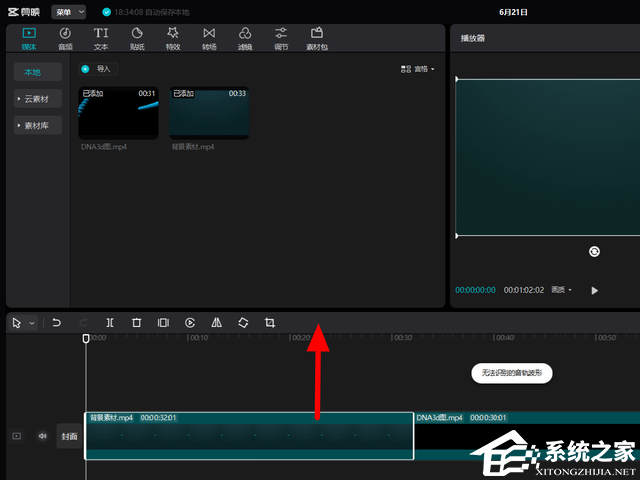Click the mirror flip icon

(x=217, y=323)
